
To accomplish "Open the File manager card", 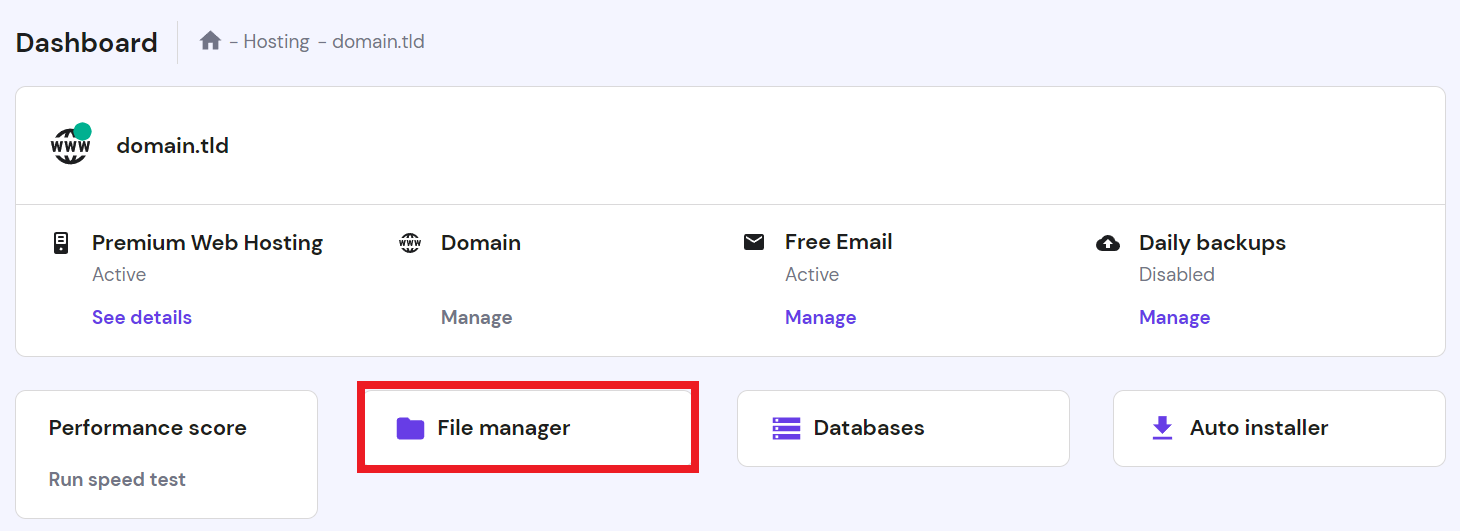I will 528,428.
